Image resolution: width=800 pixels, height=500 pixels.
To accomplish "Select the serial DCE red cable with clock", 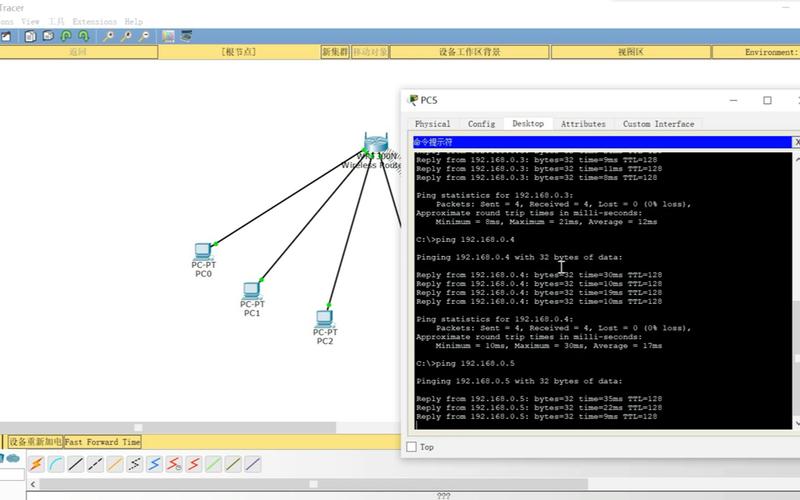I will click(x=174, y=464).
